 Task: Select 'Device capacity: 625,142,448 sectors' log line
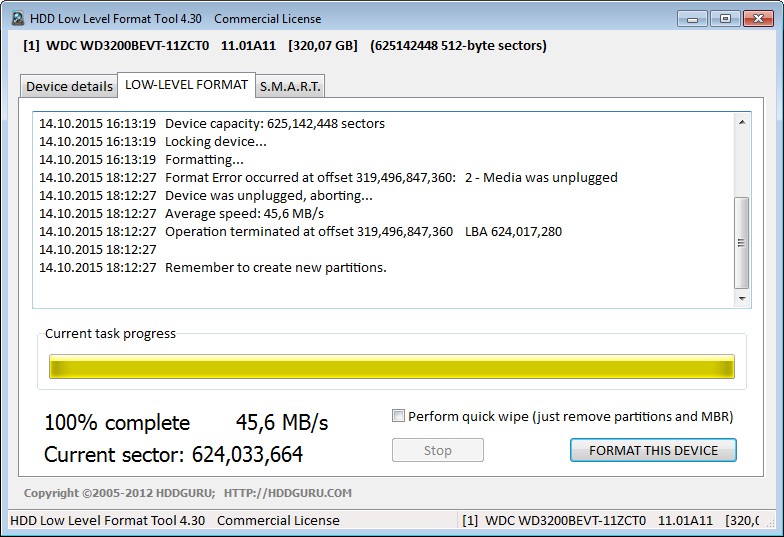point(212,124)
